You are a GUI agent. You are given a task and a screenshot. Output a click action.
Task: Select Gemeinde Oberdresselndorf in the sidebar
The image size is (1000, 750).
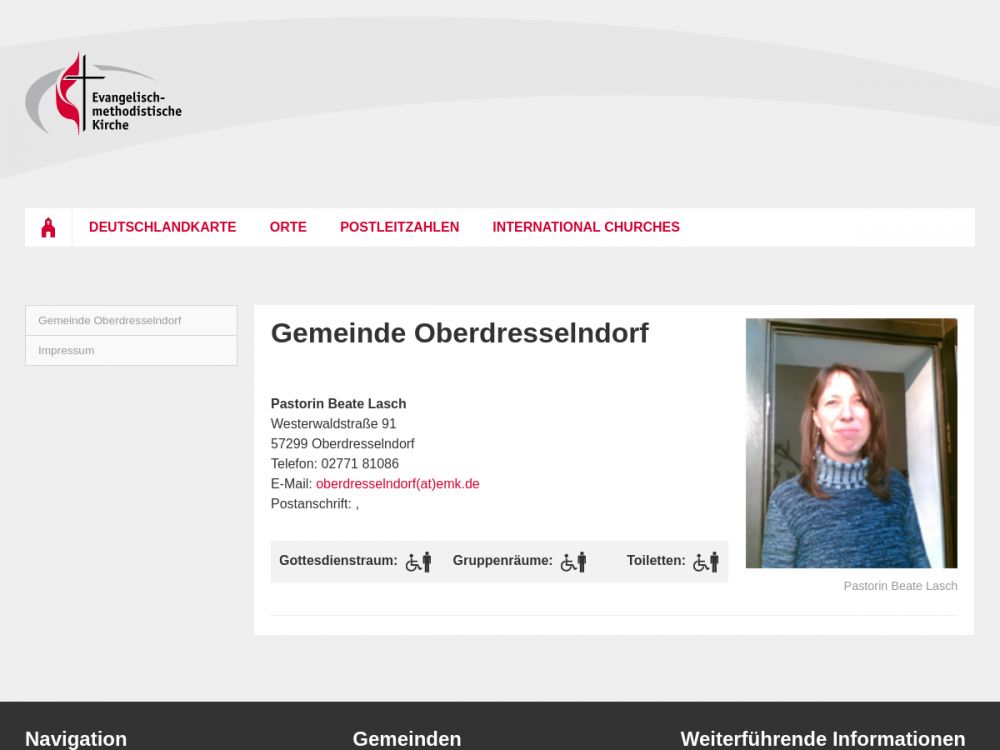point(131,321)
